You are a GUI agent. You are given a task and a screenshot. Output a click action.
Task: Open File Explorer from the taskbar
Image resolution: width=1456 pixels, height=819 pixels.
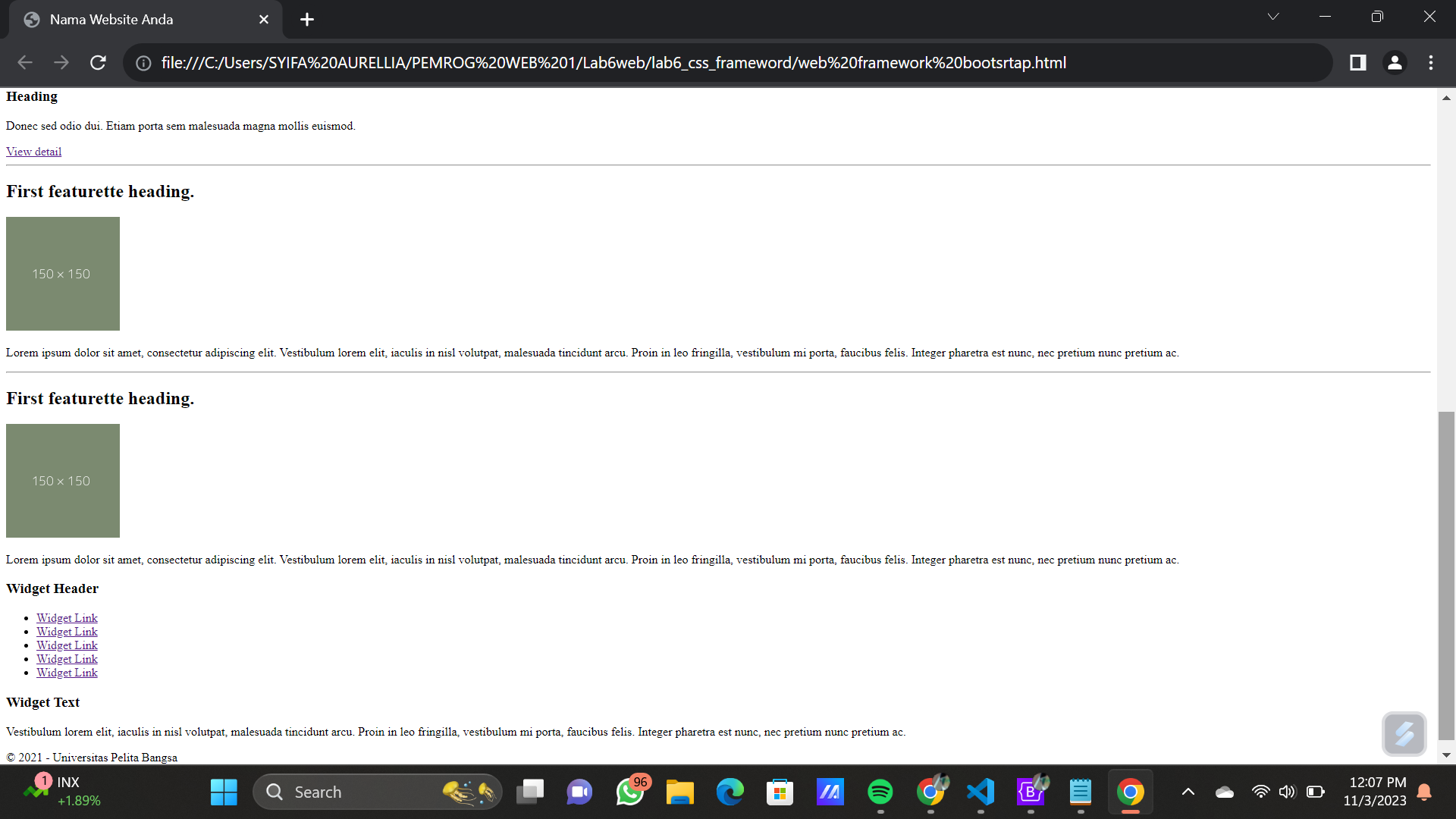(680, 792)
